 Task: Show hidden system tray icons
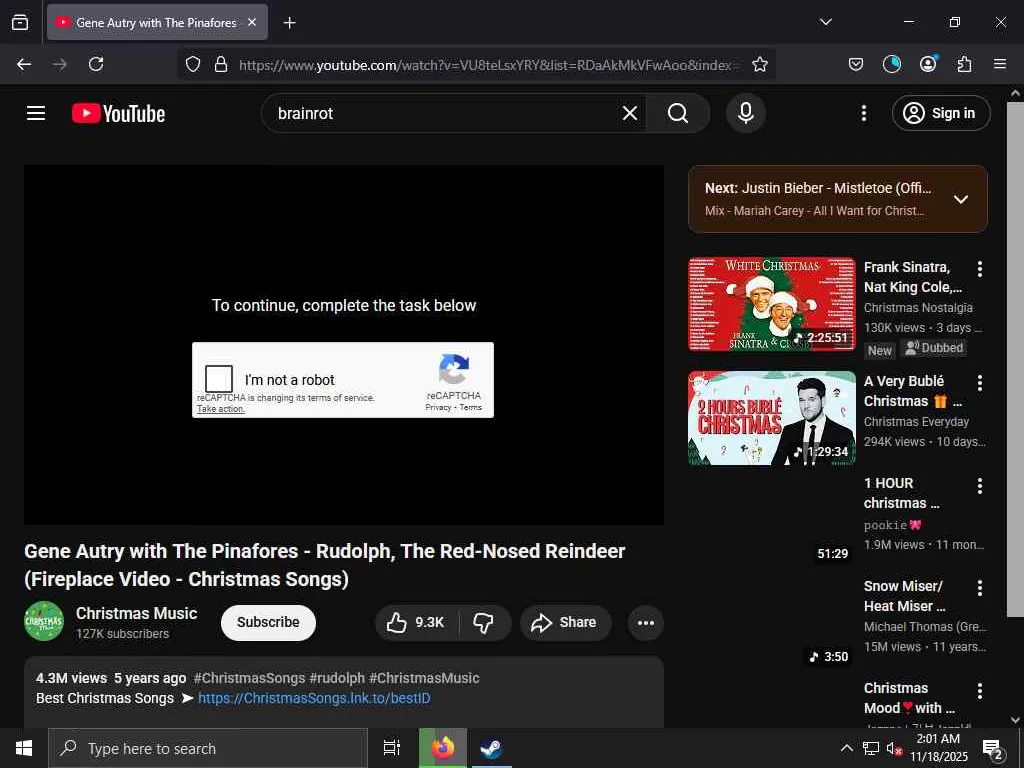(846, 748)
